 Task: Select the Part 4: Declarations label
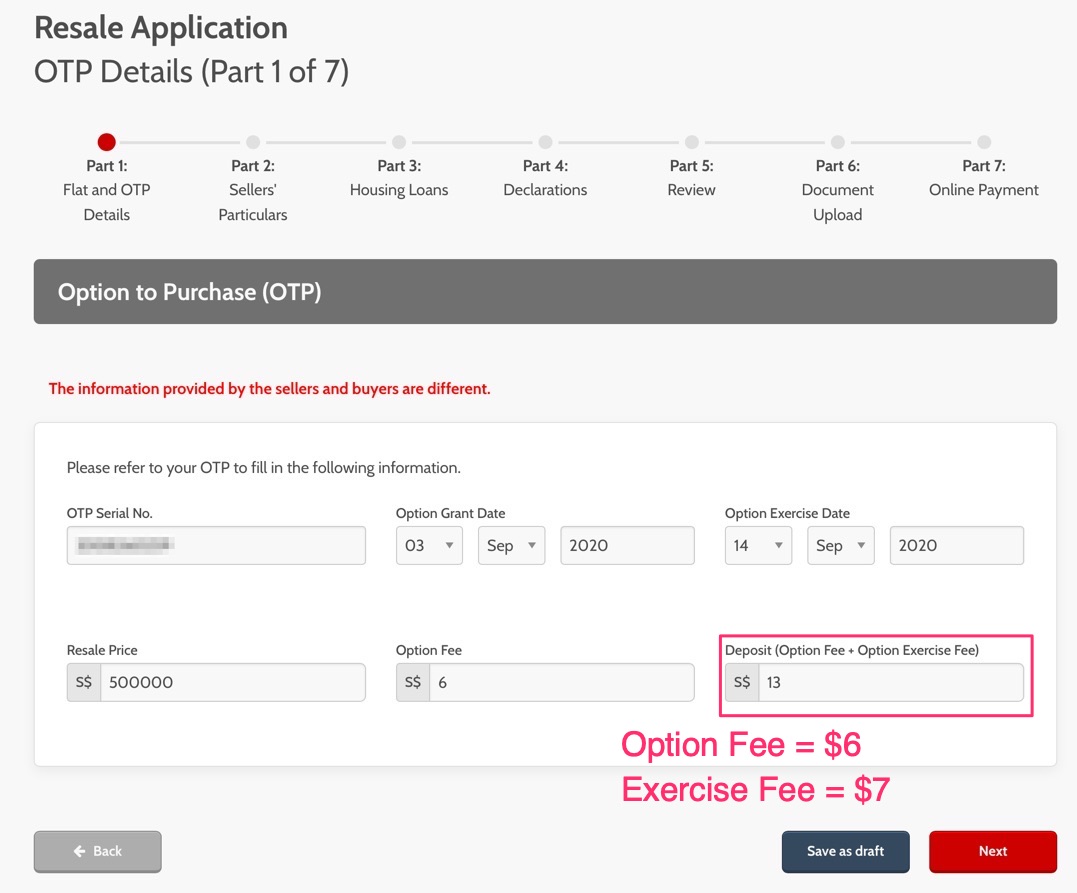[545, 178]
